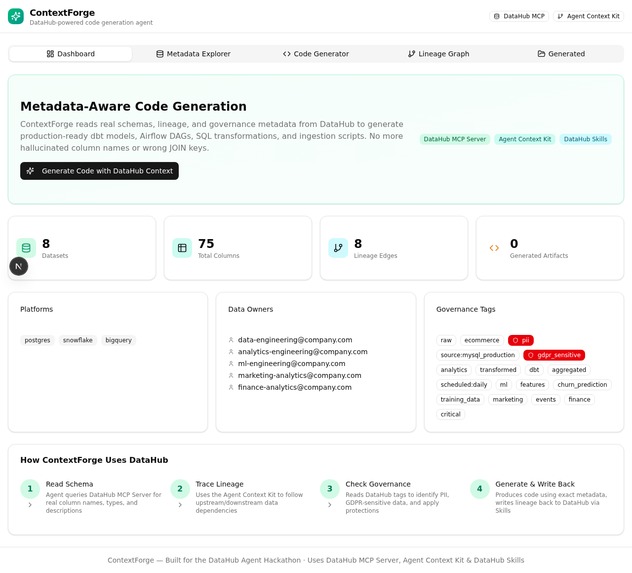632x573 pixels.
Task: Click the 0 Generated Artifacts value
Action: point(514,244)
